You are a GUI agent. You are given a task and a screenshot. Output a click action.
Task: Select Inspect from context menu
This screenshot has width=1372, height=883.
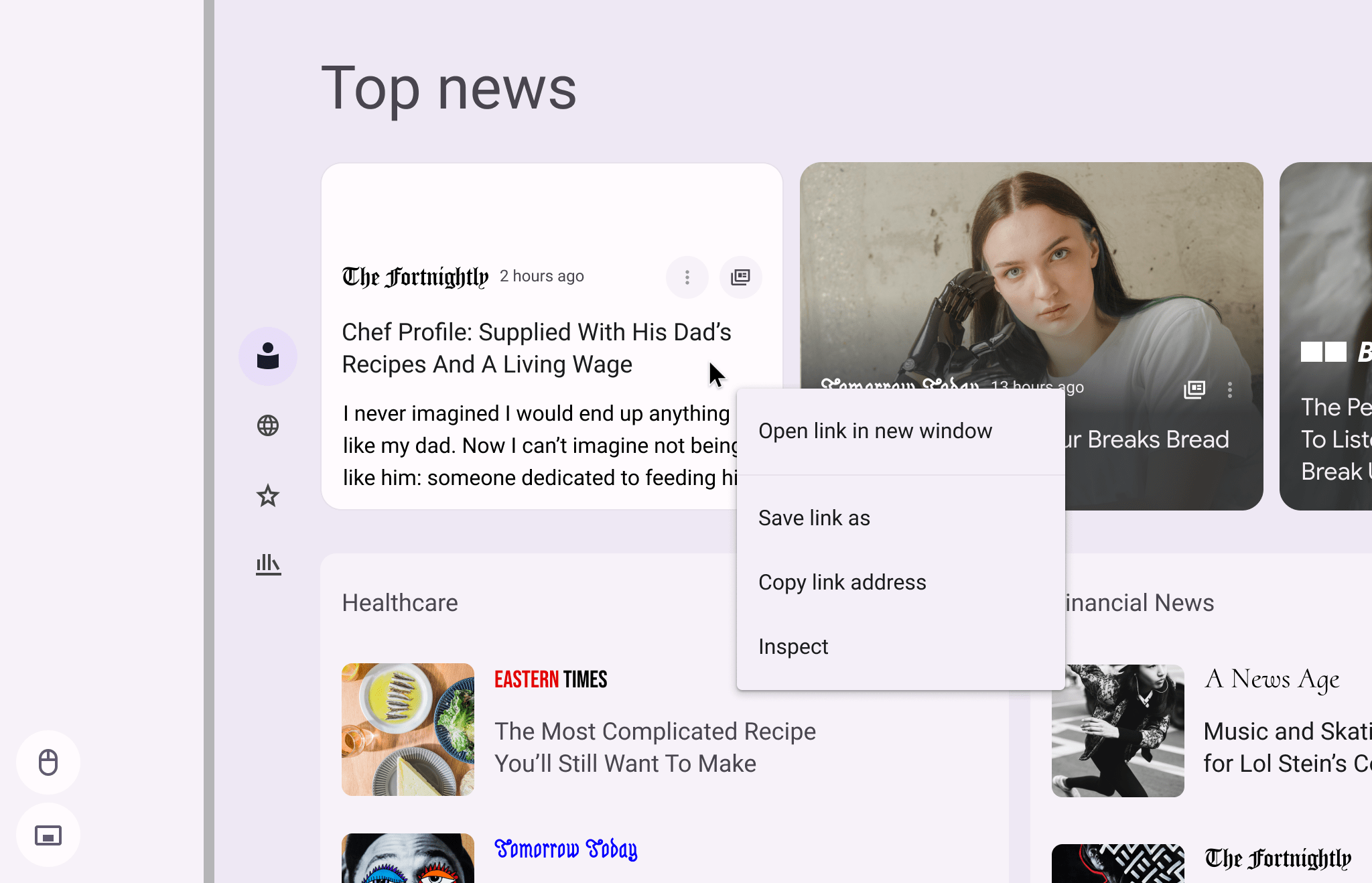[793, 647]
